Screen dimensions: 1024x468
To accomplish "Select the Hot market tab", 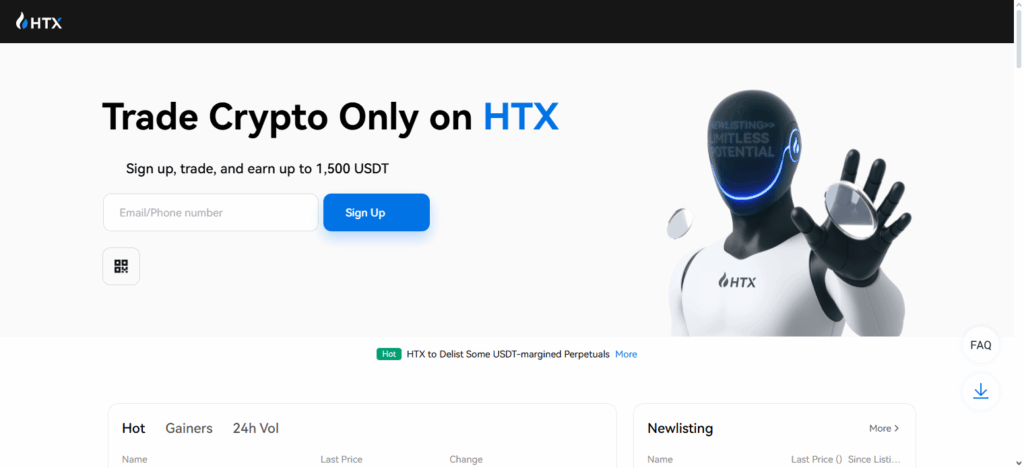I will [133, 429].
